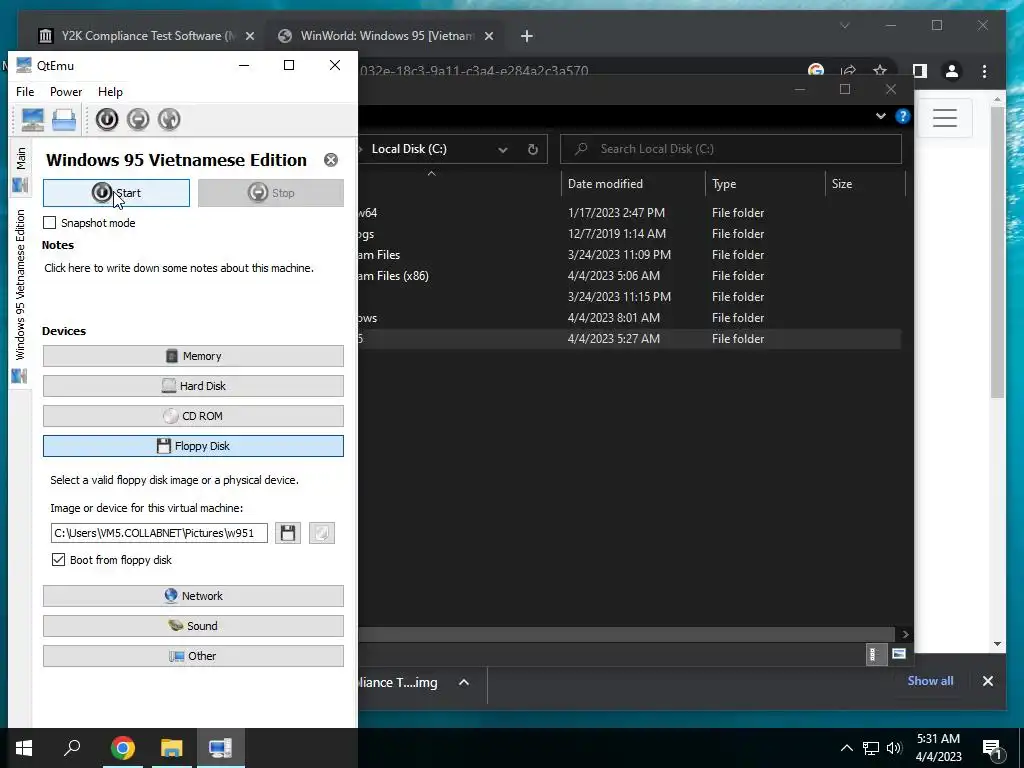Open Chrome three-dot menu
Image resolution: width=1024 pixels, height=768 pixels.
[984, 71]
